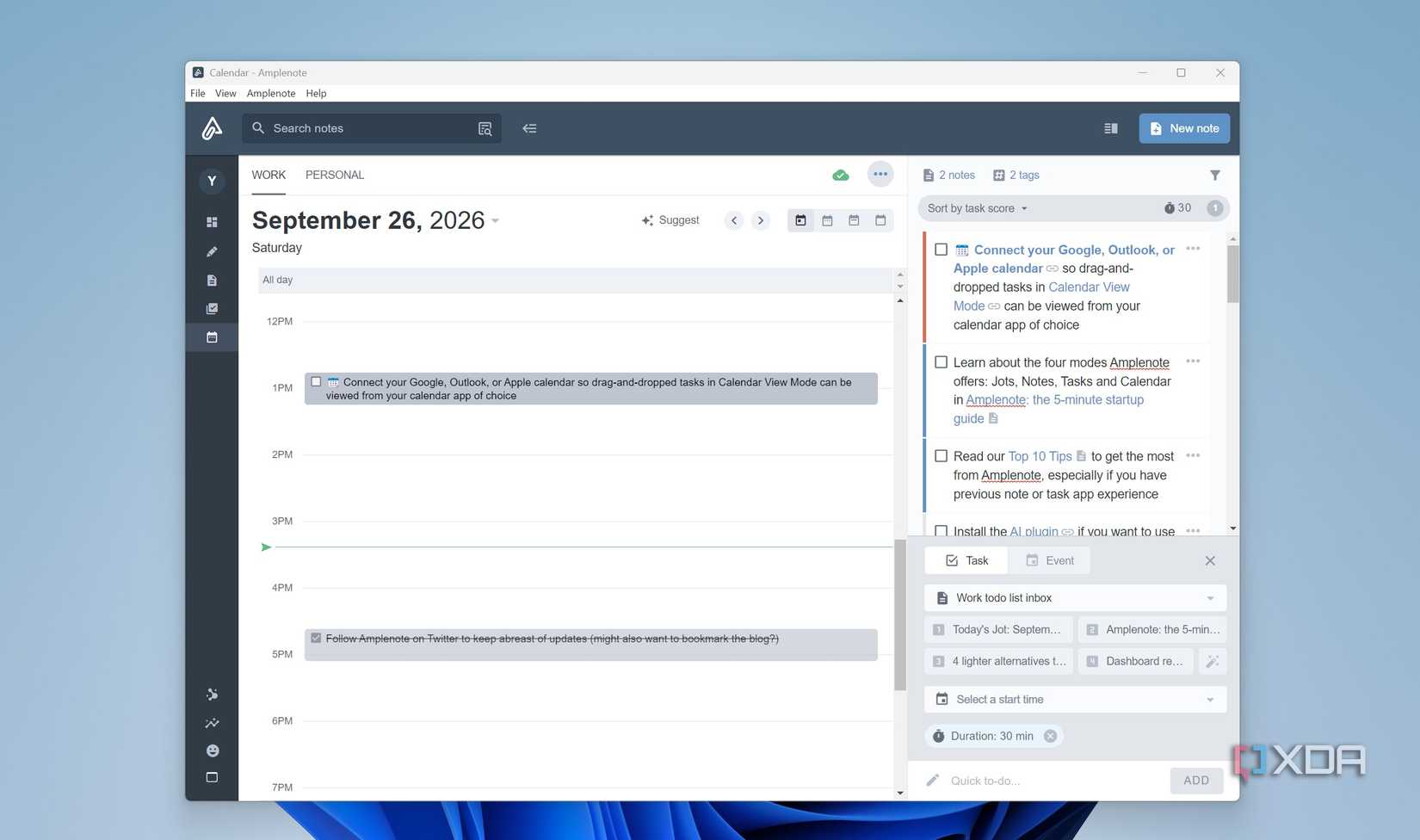This screenshot has height=840, width=1420.
Task: Open the Amplenote menu
Action: tap(271, 93)
